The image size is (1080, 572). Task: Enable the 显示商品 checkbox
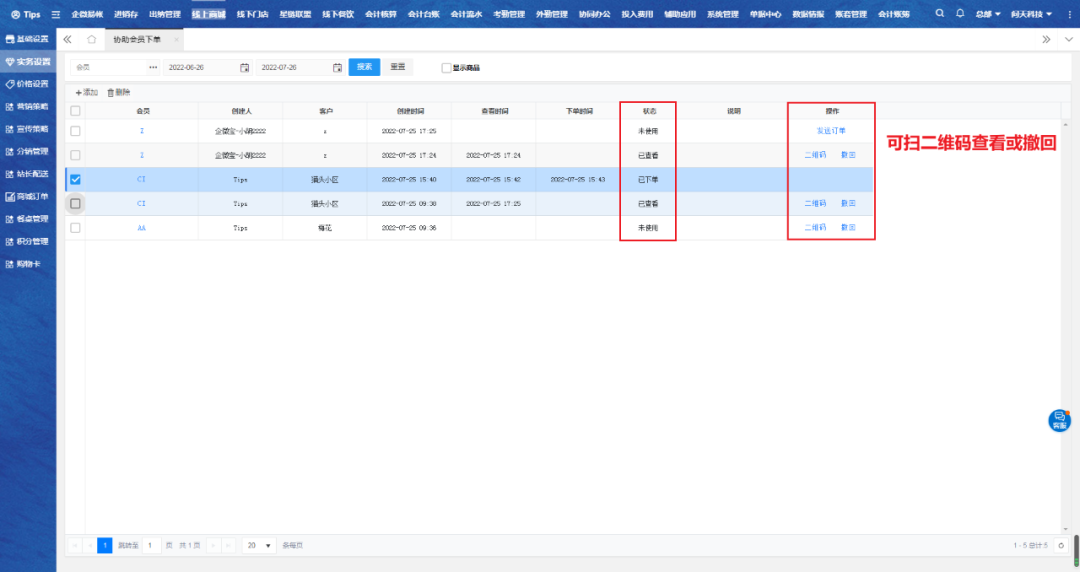pyautogui.click(x=447, y=68)
